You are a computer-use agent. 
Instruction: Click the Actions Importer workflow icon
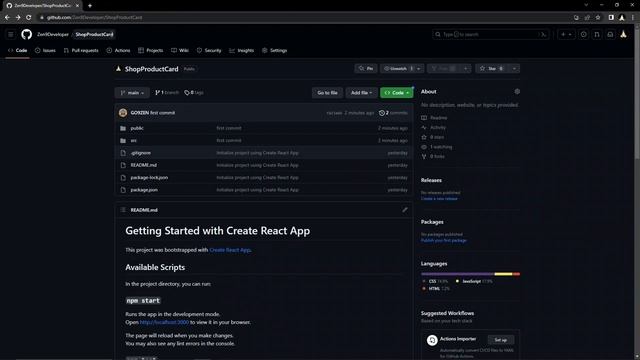[432, 340]
